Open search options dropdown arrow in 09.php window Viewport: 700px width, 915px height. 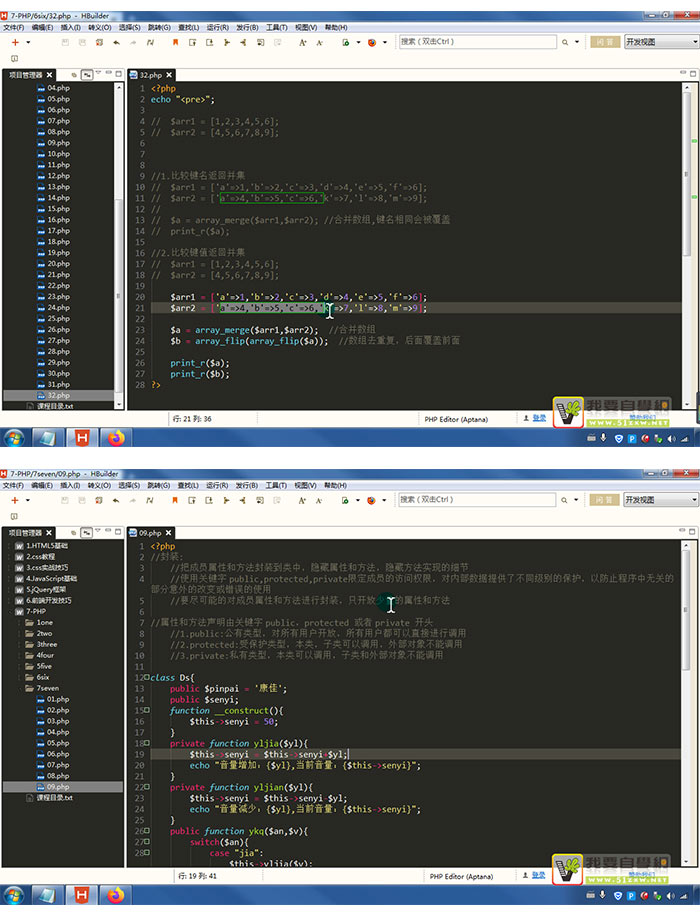pos(576,500)
